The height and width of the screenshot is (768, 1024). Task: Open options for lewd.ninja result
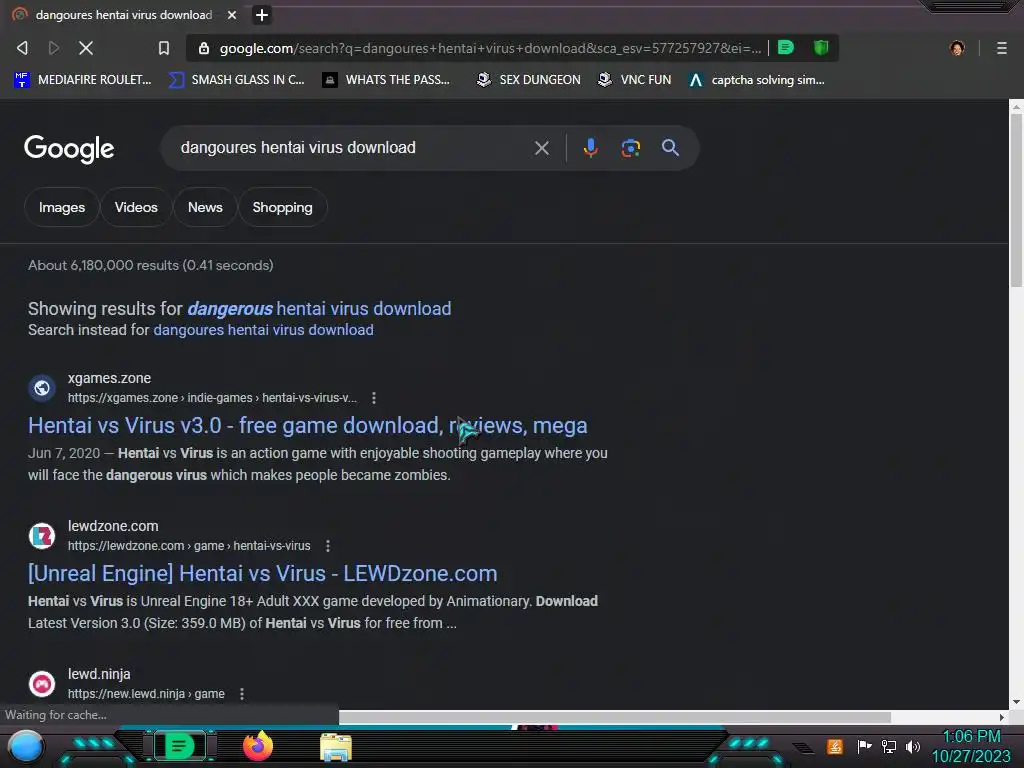[x=242, y=694]
